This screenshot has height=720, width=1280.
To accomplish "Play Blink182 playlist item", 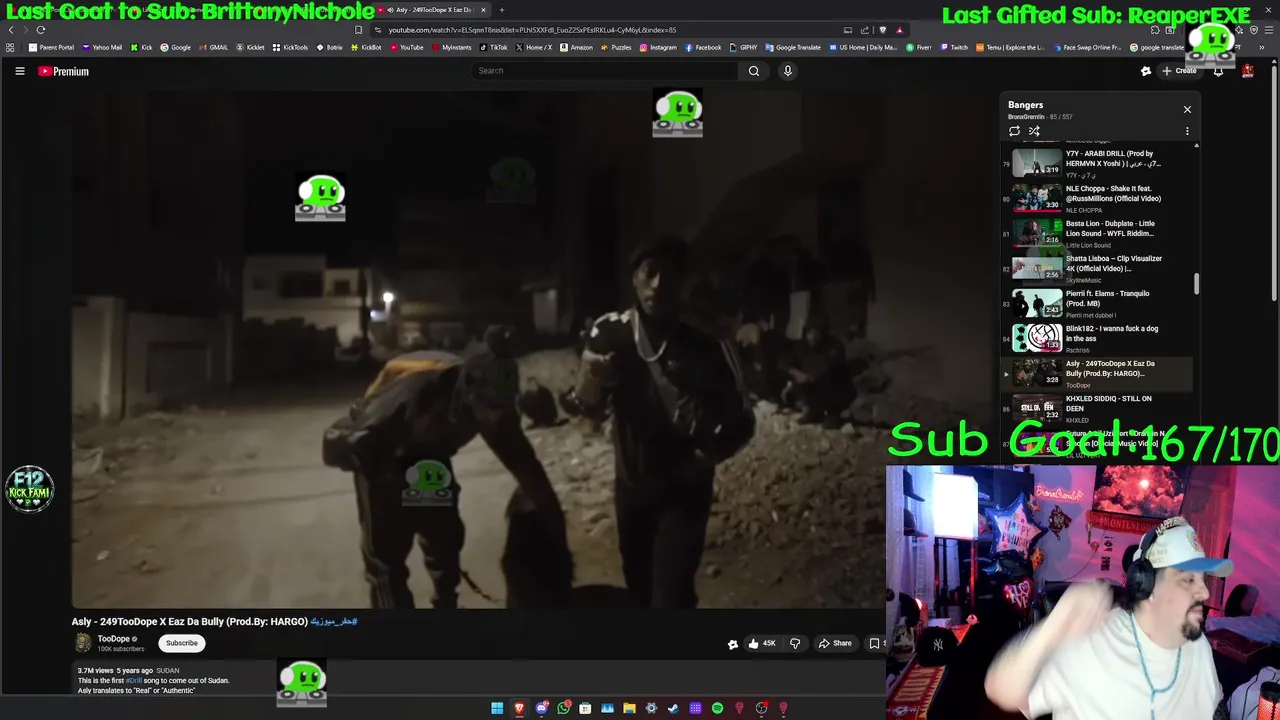I will tap(1097, 338).
